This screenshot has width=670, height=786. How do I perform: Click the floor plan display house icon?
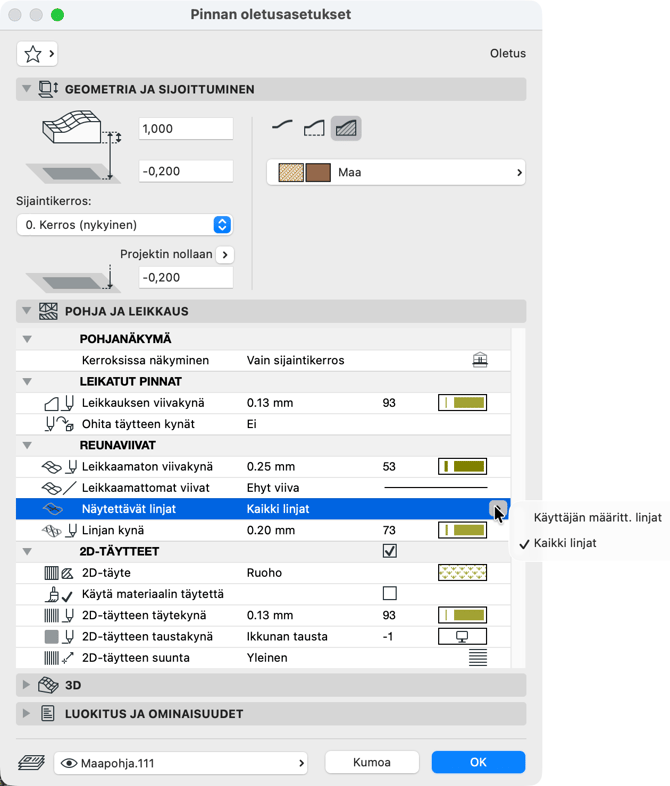pyautogui.click(x=480, y=360)
